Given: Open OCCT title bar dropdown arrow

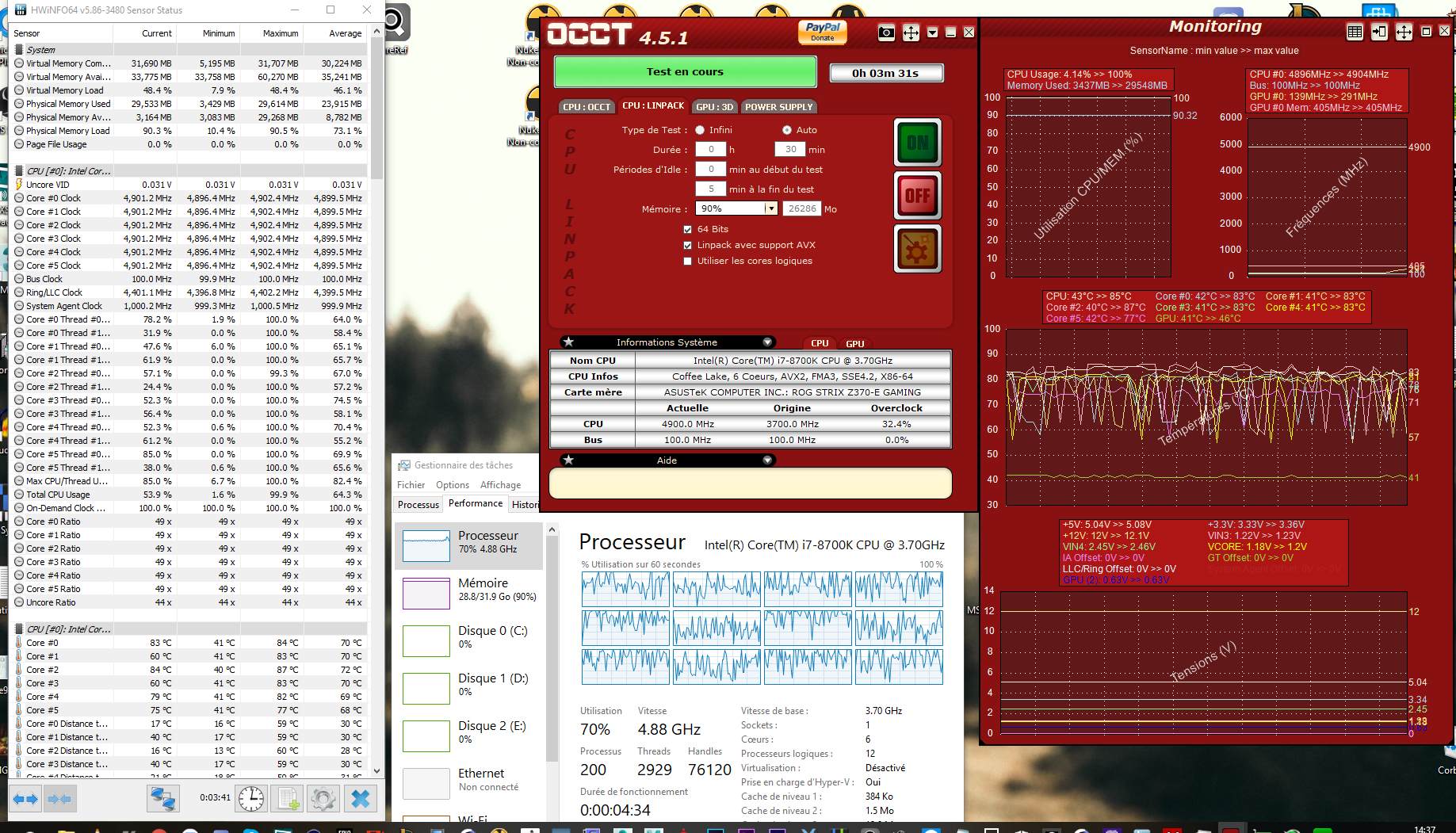Looking at the screenshot, I should (x=932, y=32).
